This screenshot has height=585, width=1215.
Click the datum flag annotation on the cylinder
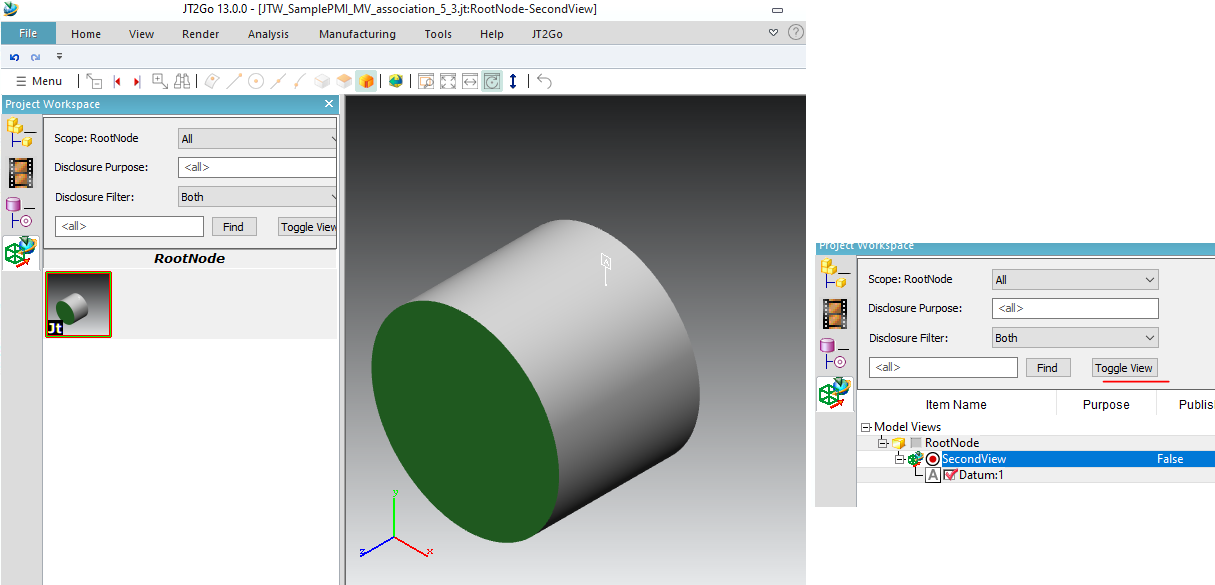[606, 268]
